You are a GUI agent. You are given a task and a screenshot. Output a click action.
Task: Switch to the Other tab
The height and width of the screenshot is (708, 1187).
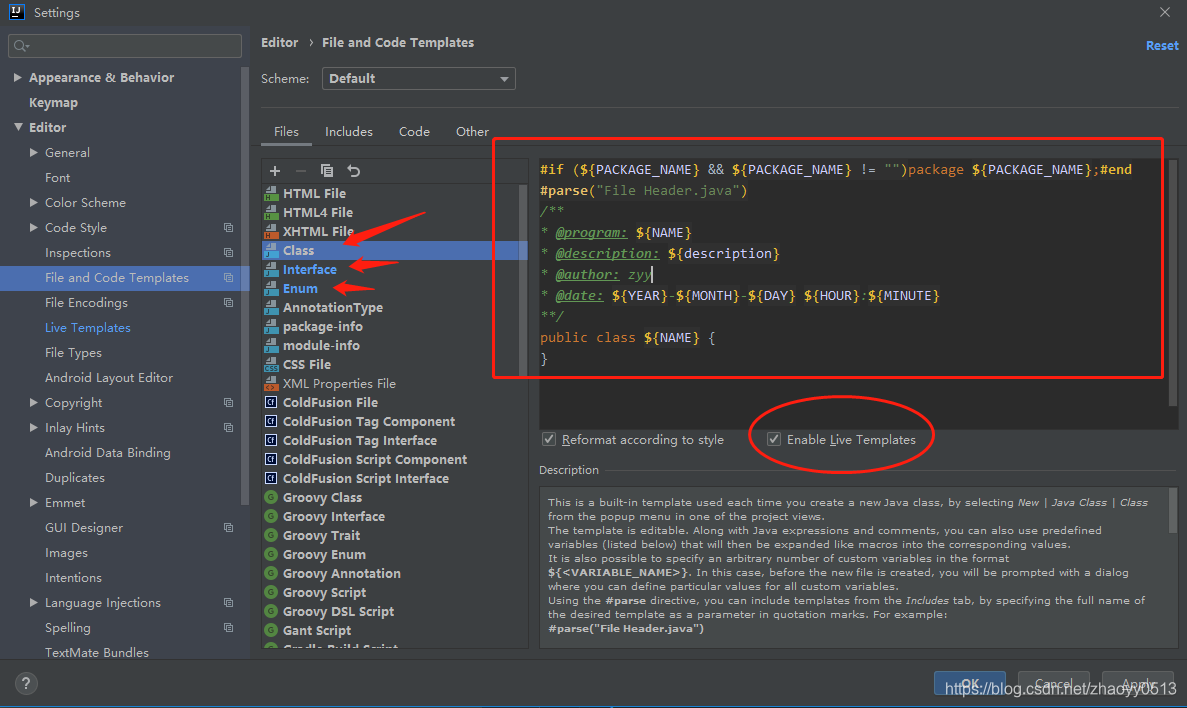coord(472,132)
